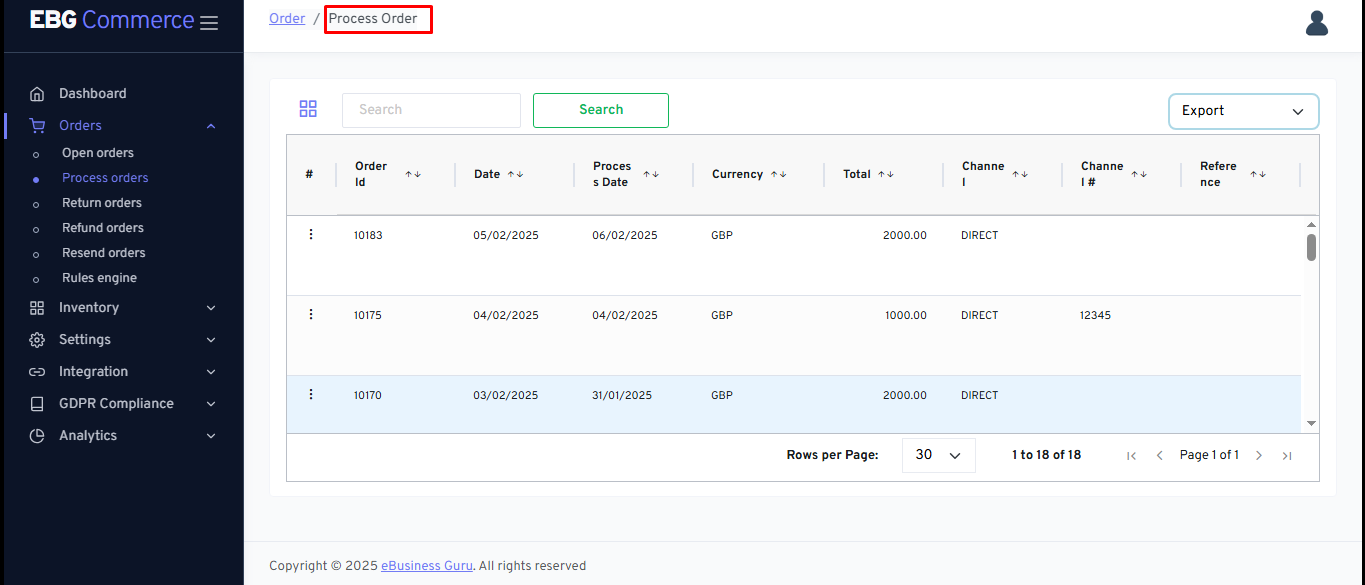Open the hamburger navigation menu
Image resolution: width=1365 pixels, height=585 pixels.
click(209, 22)
